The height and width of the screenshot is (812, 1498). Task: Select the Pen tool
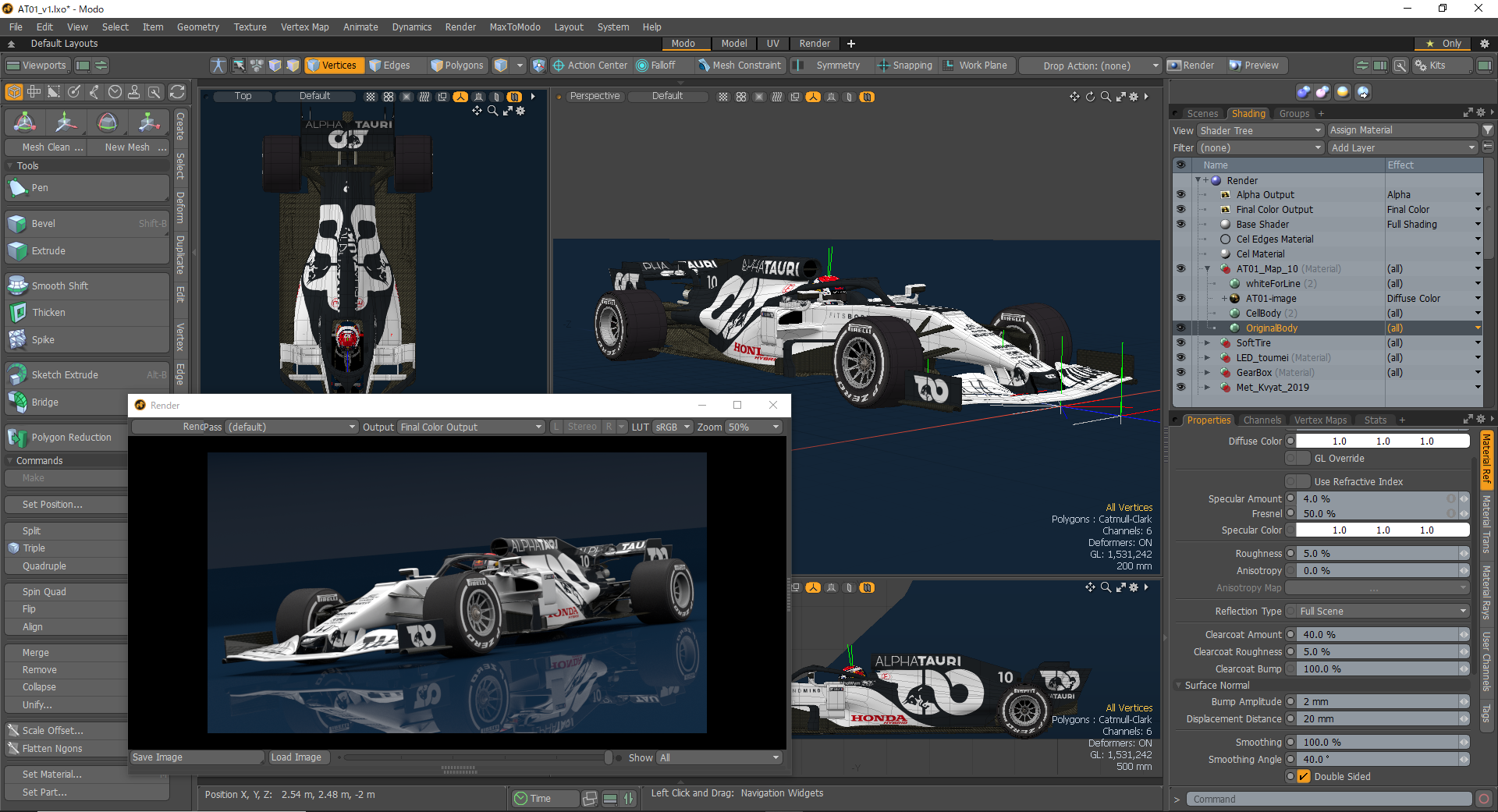[87, 188]
